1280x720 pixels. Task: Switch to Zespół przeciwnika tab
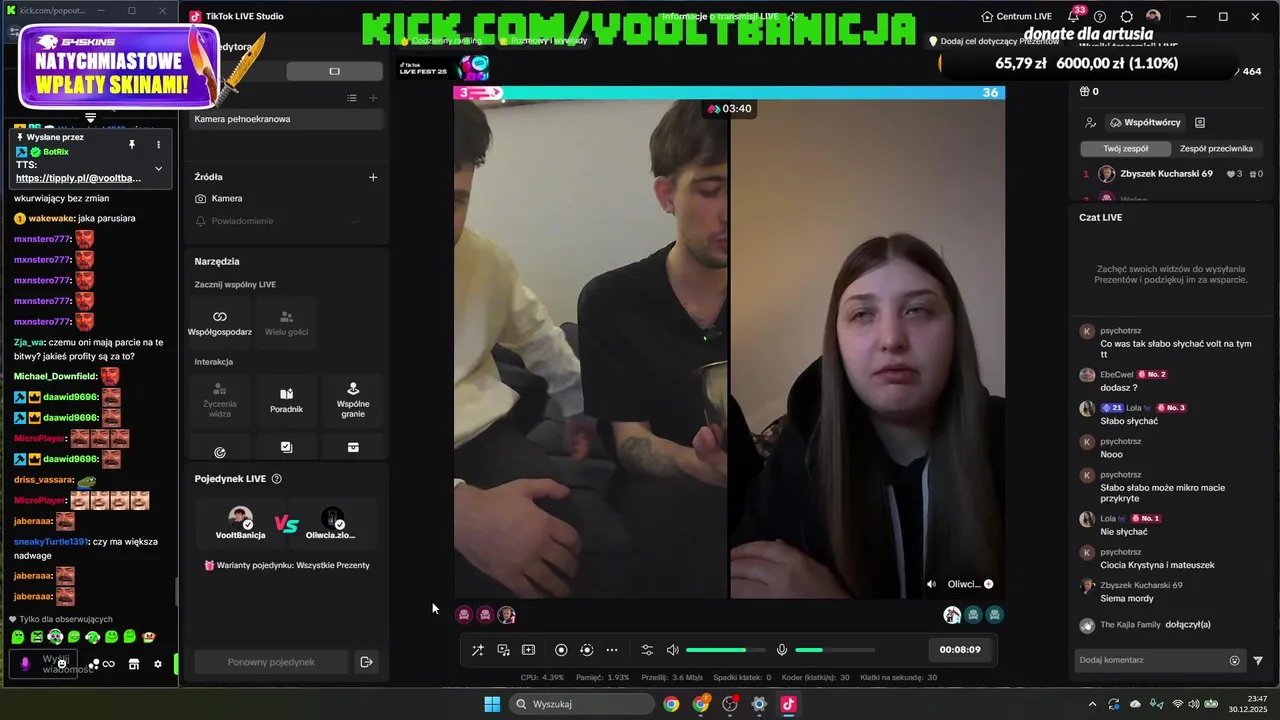click(1216, 148)
